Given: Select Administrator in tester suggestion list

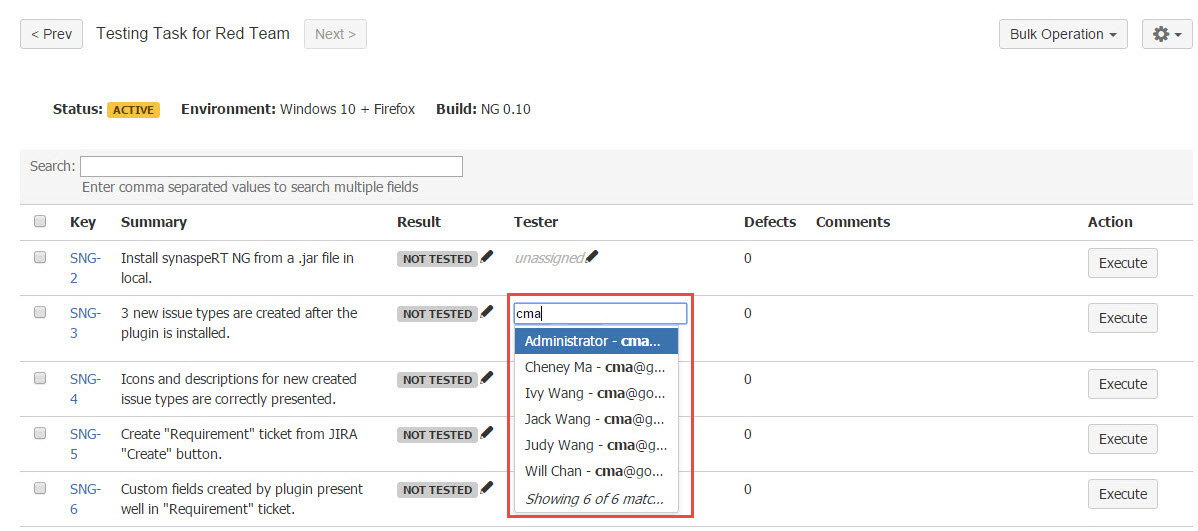Looking at the screenshot, I should click(595, 341).
